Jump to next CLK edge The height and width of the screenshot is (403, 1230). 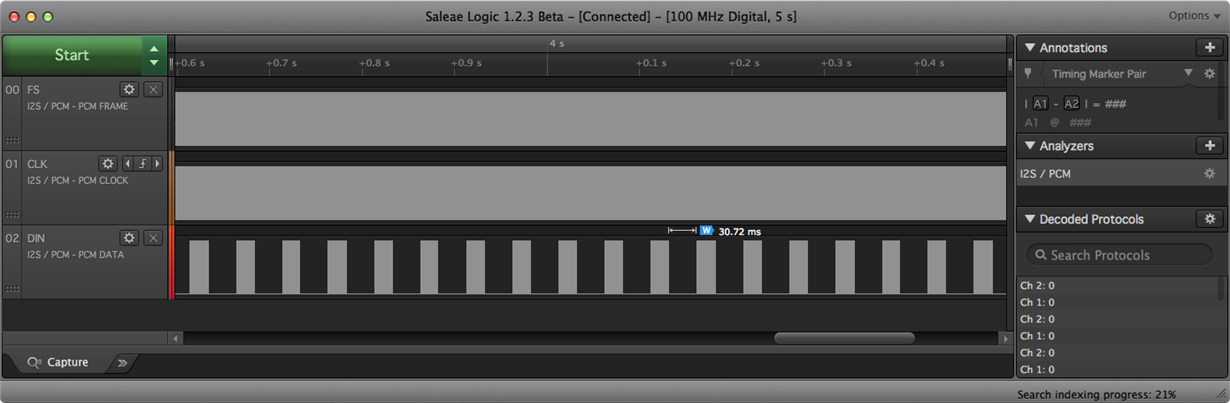[156, 163]
